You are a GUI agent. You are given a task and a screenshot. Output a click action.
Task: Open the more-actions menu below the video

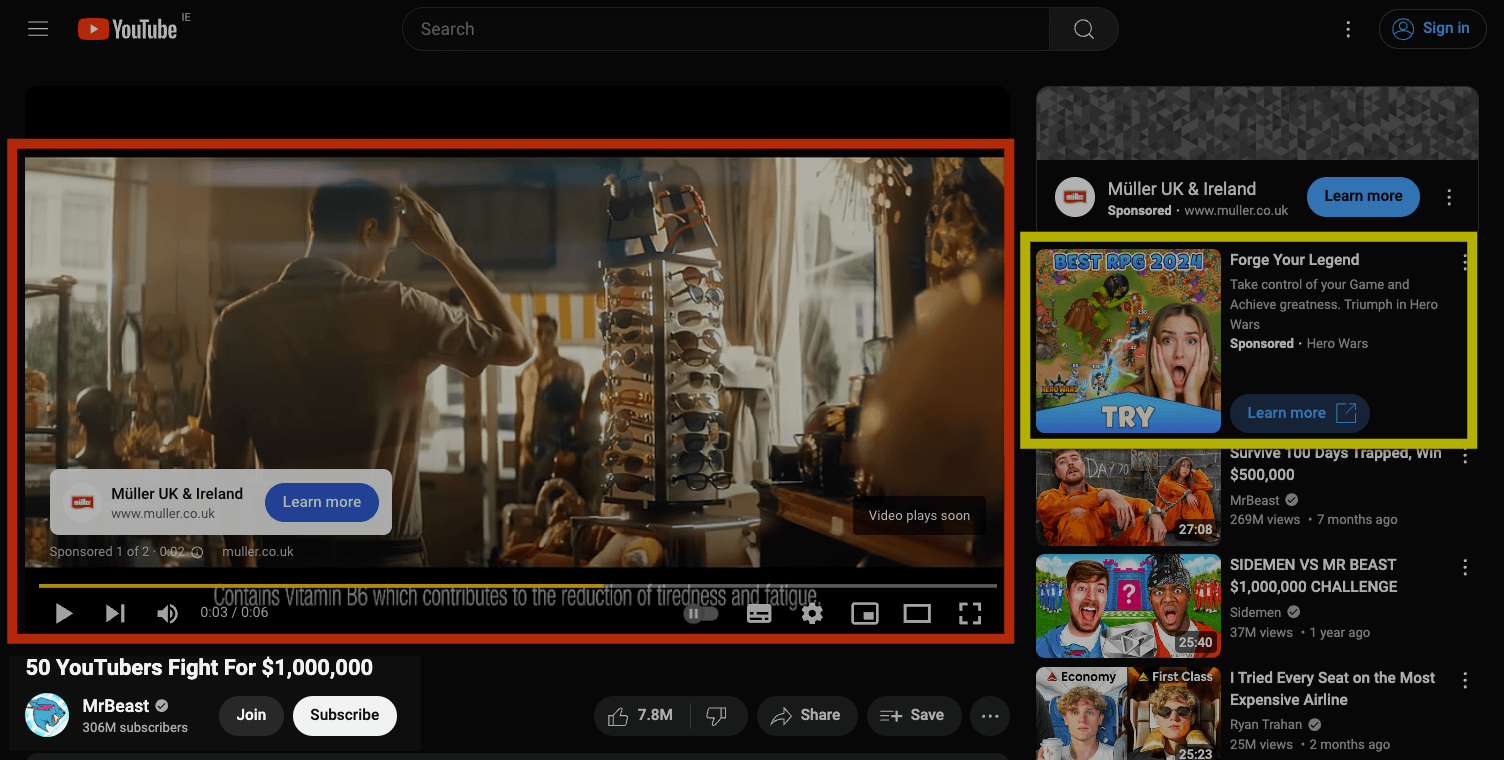pos(990,715)
